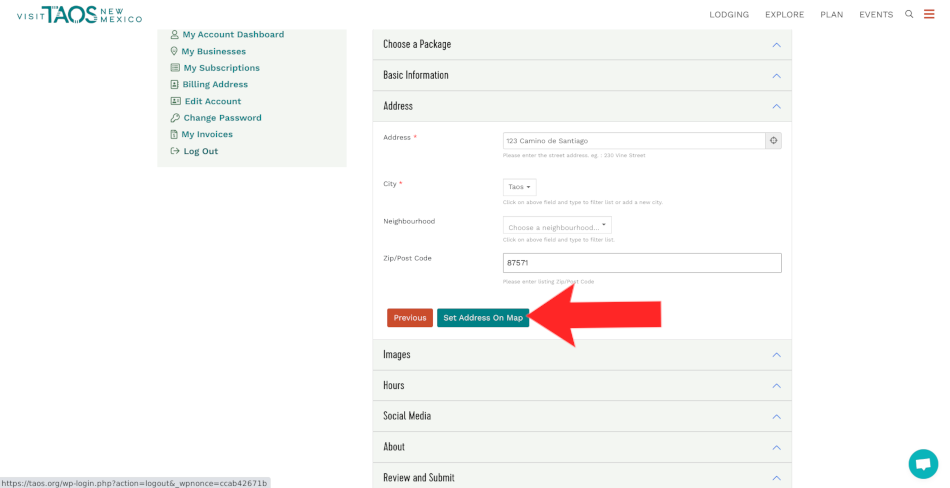Open the Lodging menu item
The image size is (950, 488).
pos(729,15)
